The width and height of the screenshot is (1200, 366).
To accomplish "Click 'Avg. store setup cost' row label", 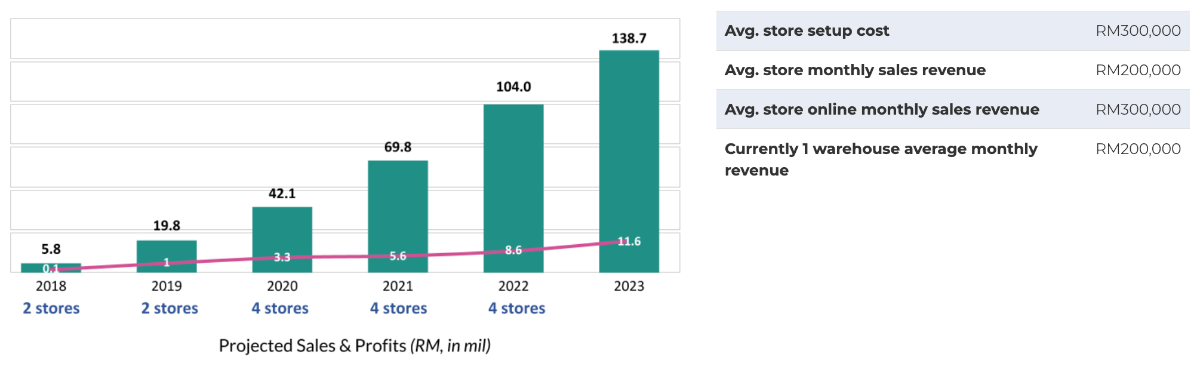I will (x=807, y=31).
